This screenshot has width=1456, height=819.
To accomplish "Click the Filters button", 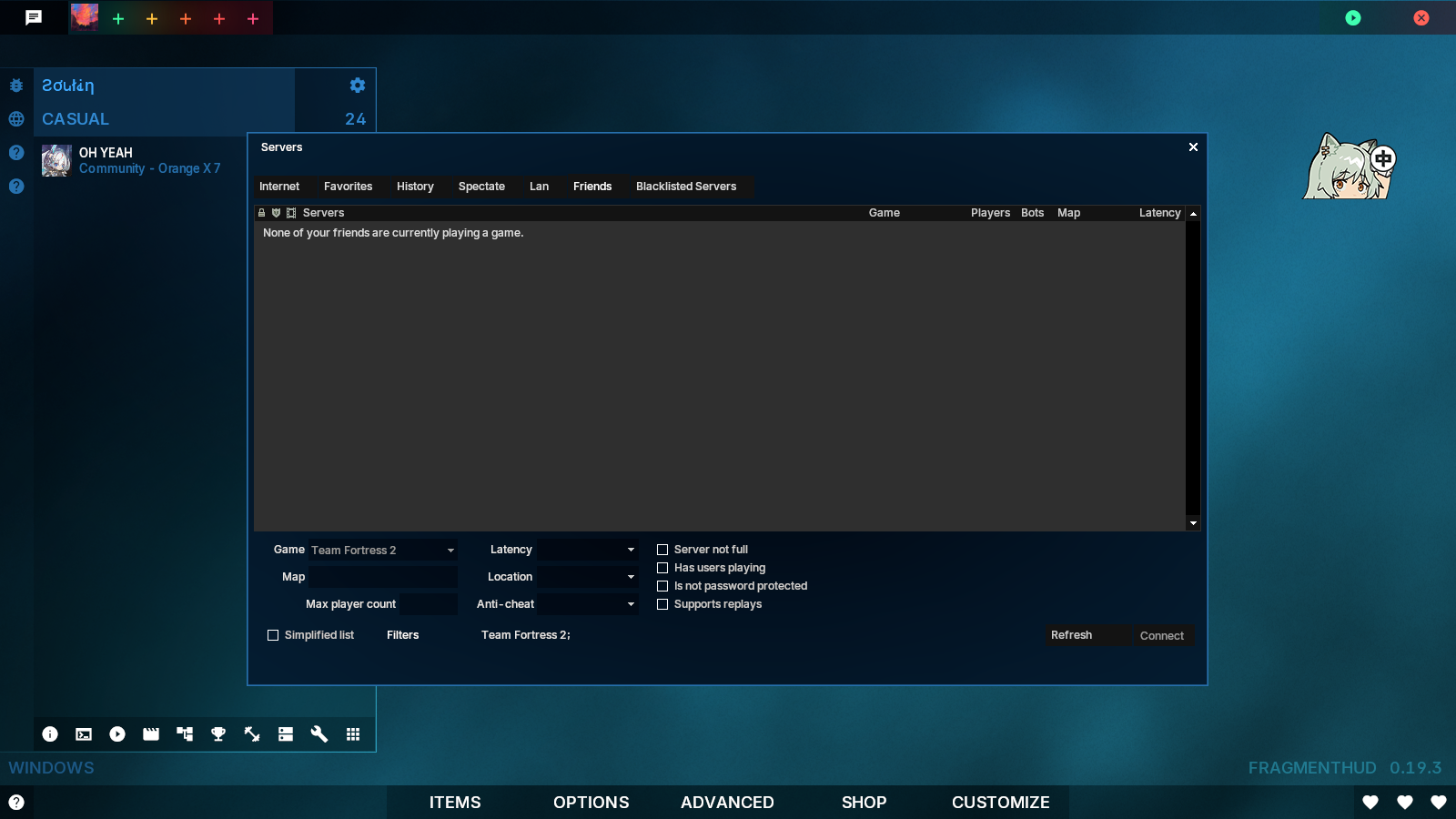I will (x=403, y=635).
